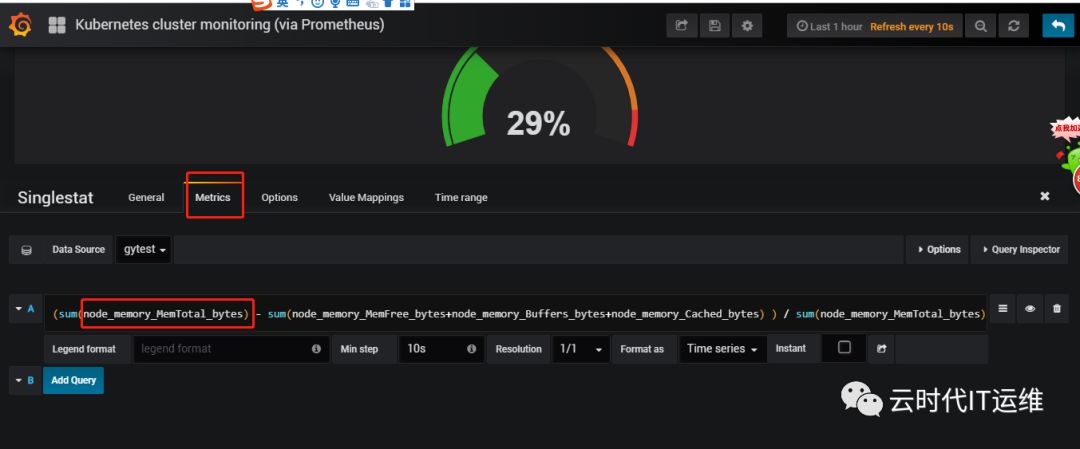
Task: Click the Min step info icon
Action: pos(472,348)
